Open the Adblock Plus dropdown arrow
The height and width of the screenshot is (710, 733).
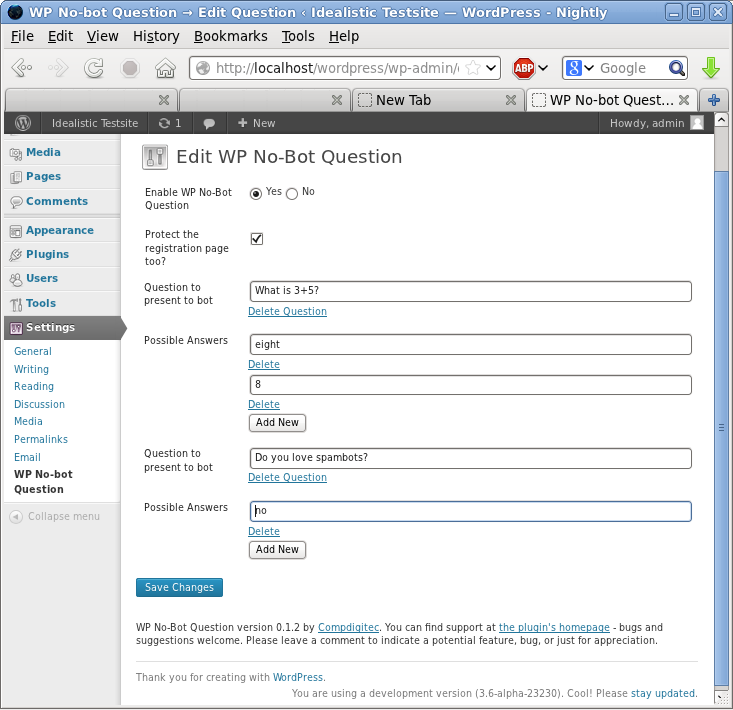click(x=543, y=68)
